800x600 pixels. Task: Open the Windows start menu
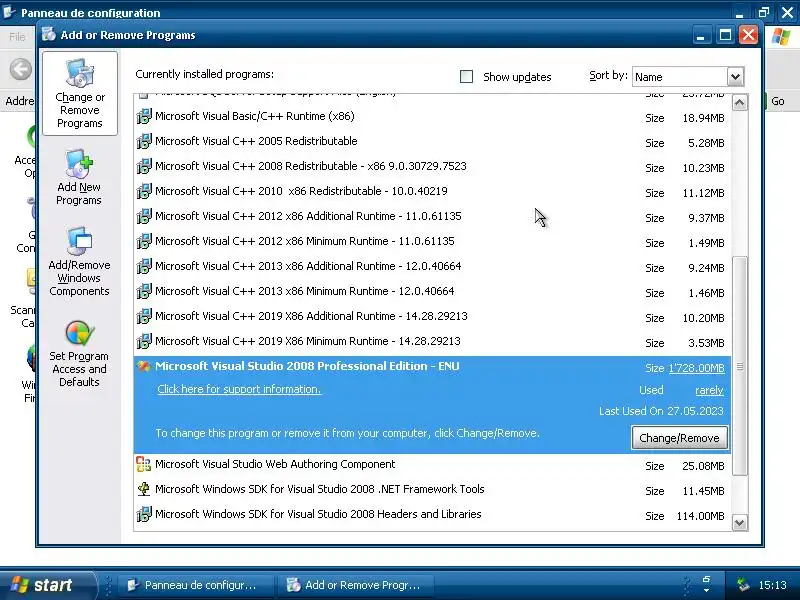tap(48, 585)
